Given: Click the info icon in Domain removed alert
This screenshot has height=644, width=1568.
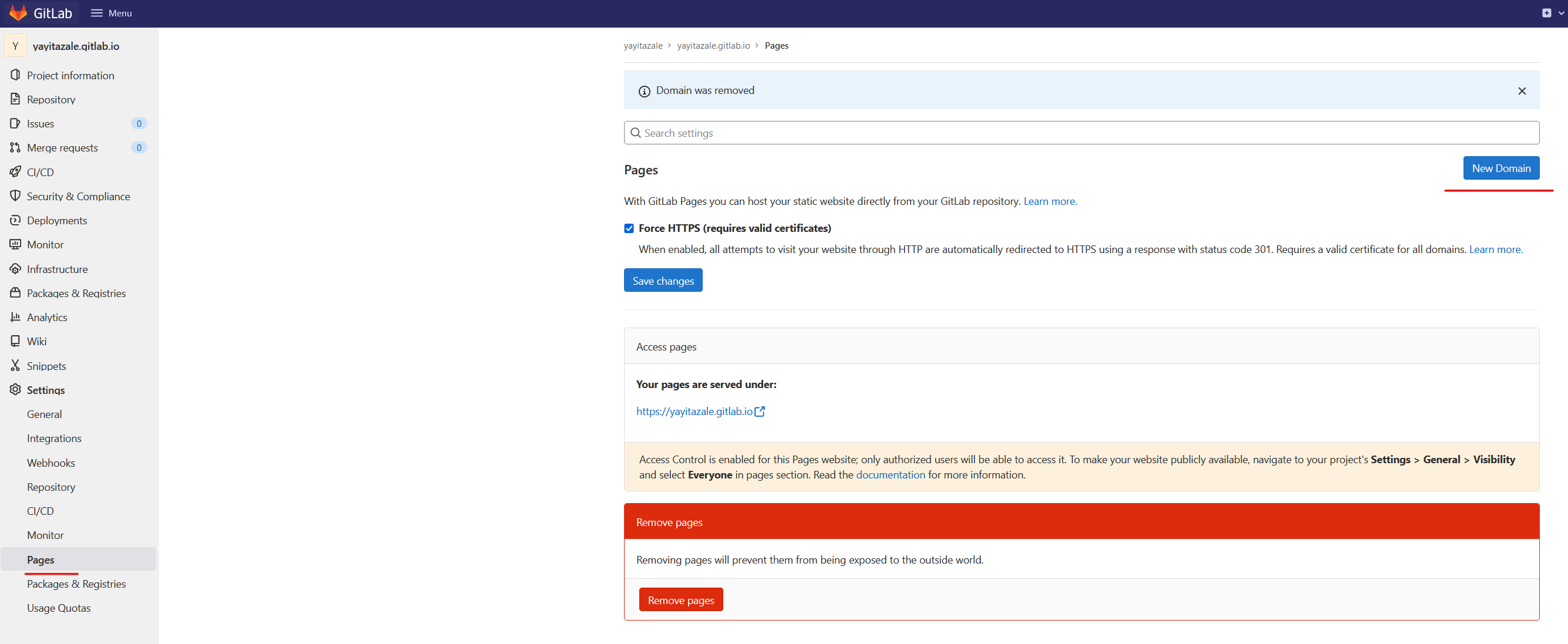Looking at the screenshot, I should coord(644,92).
